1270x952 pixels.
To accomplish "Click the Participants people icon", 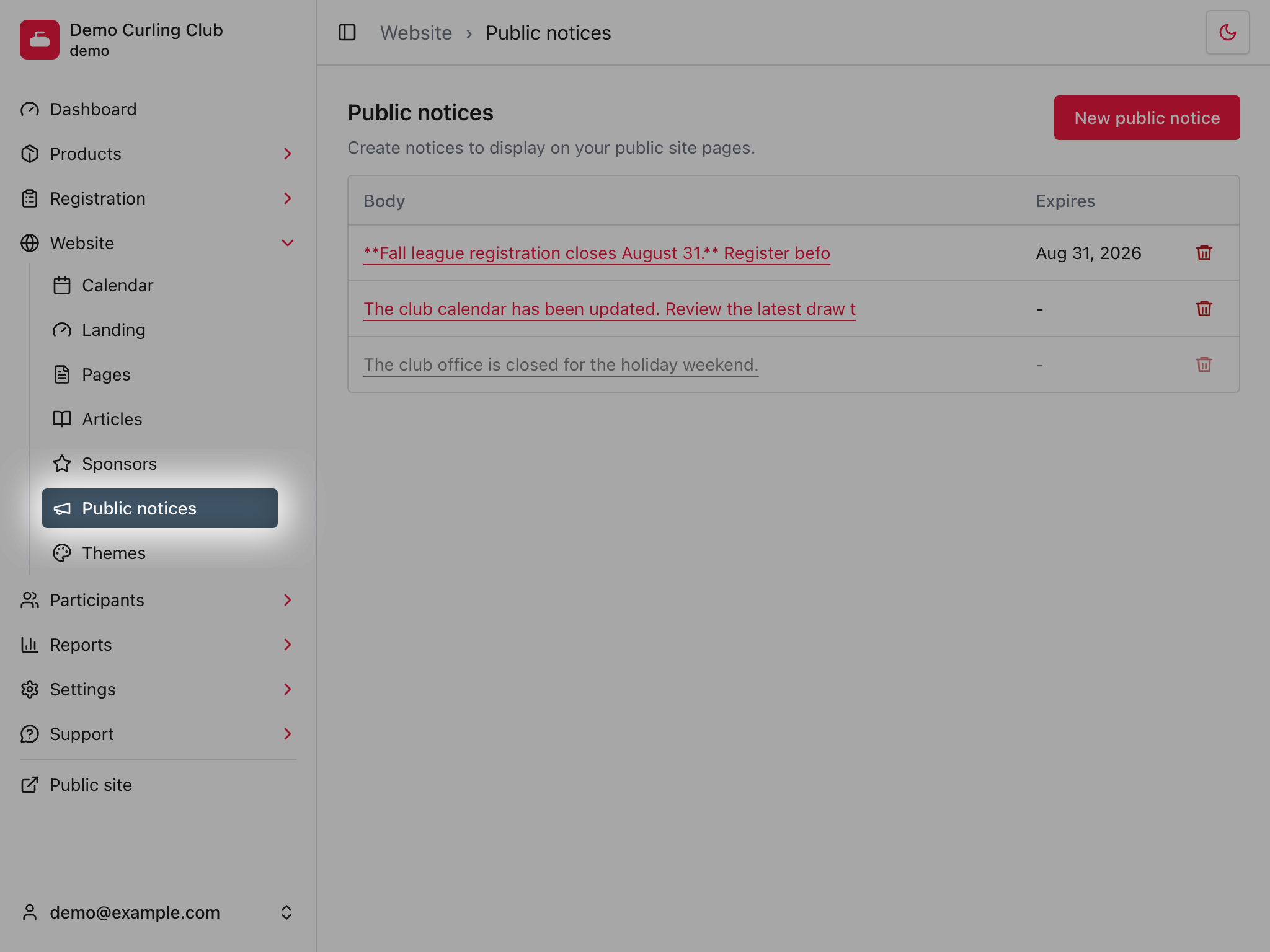I will pyautogui.click(x=30, y=600).
